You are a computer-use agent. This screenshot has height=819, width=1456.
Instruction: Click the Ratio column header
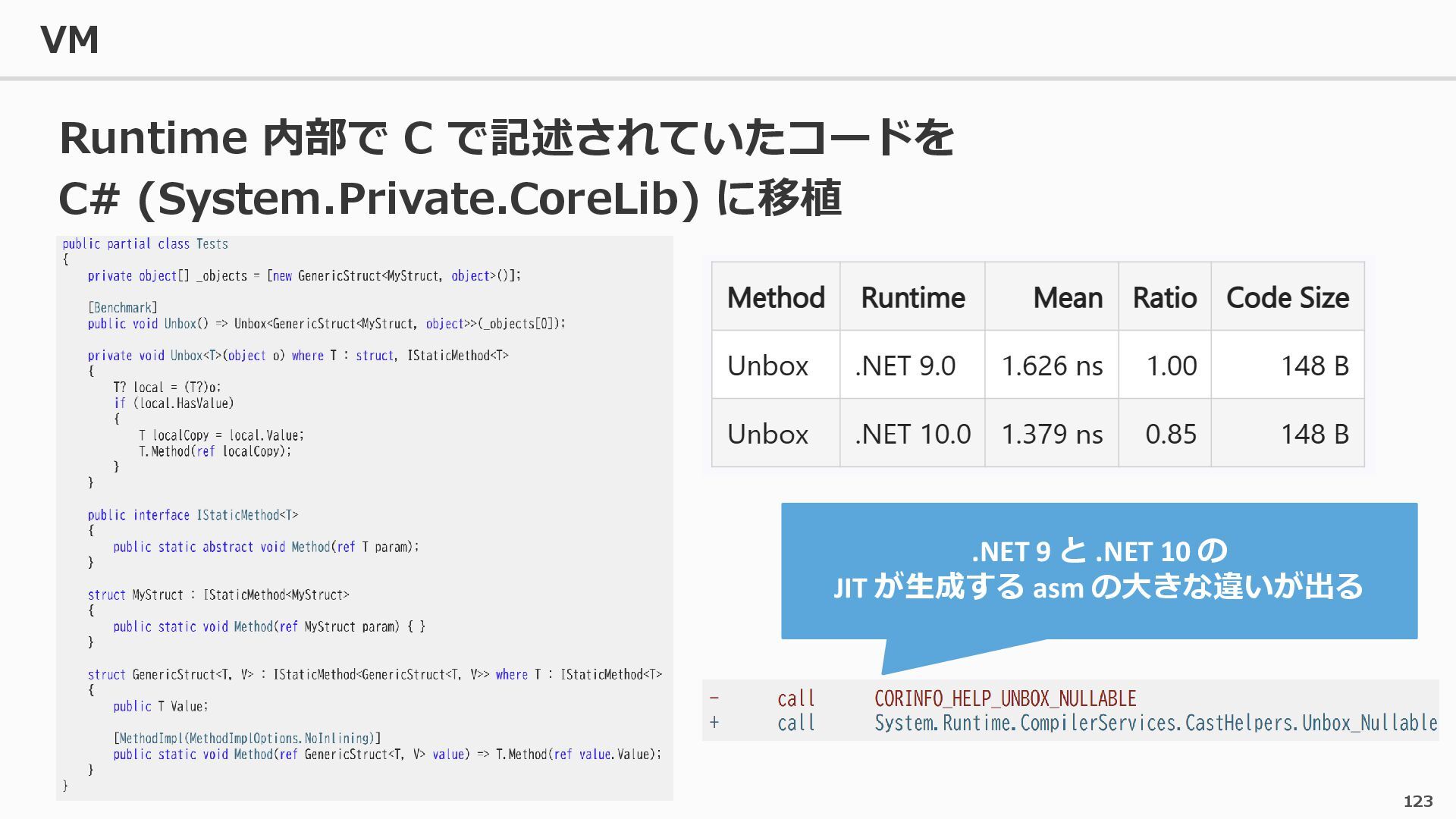point(1164,297)
